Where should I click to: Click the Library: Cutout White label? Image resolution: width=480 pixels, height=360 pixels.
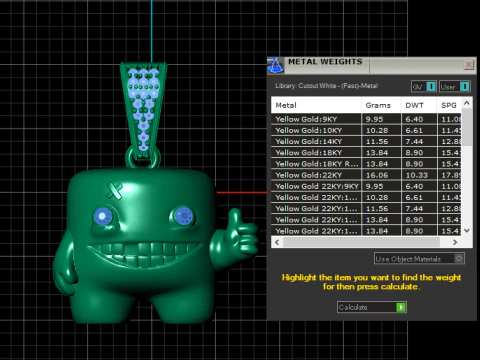point(326,86)
